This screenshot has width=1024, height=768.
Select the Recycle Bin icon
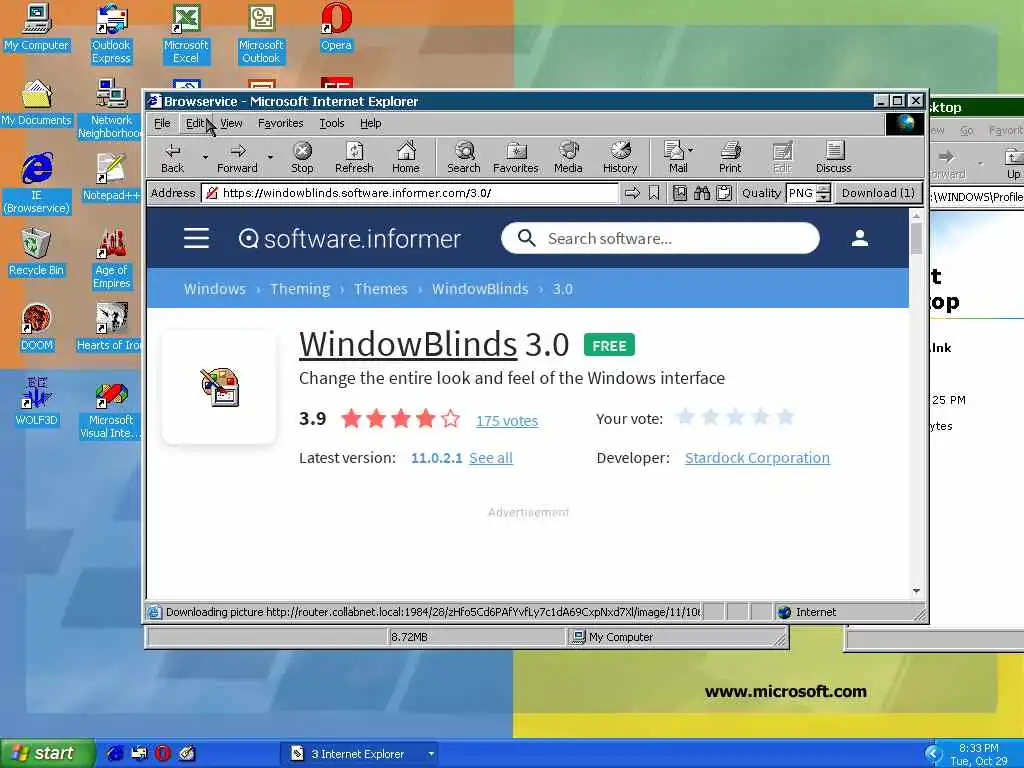click(37, 252)
